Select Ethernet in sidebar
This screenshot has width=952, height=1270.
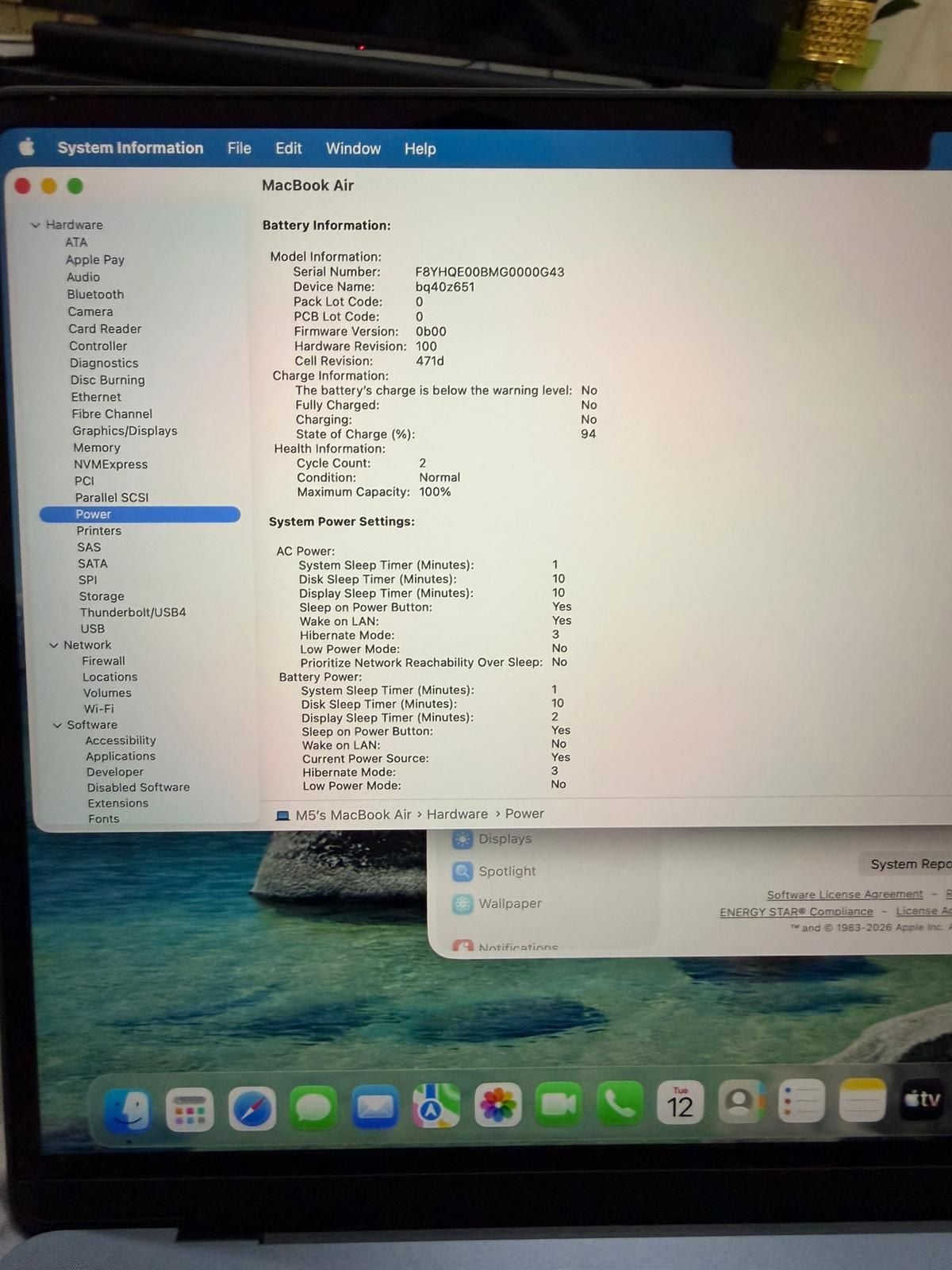(96, 397)
